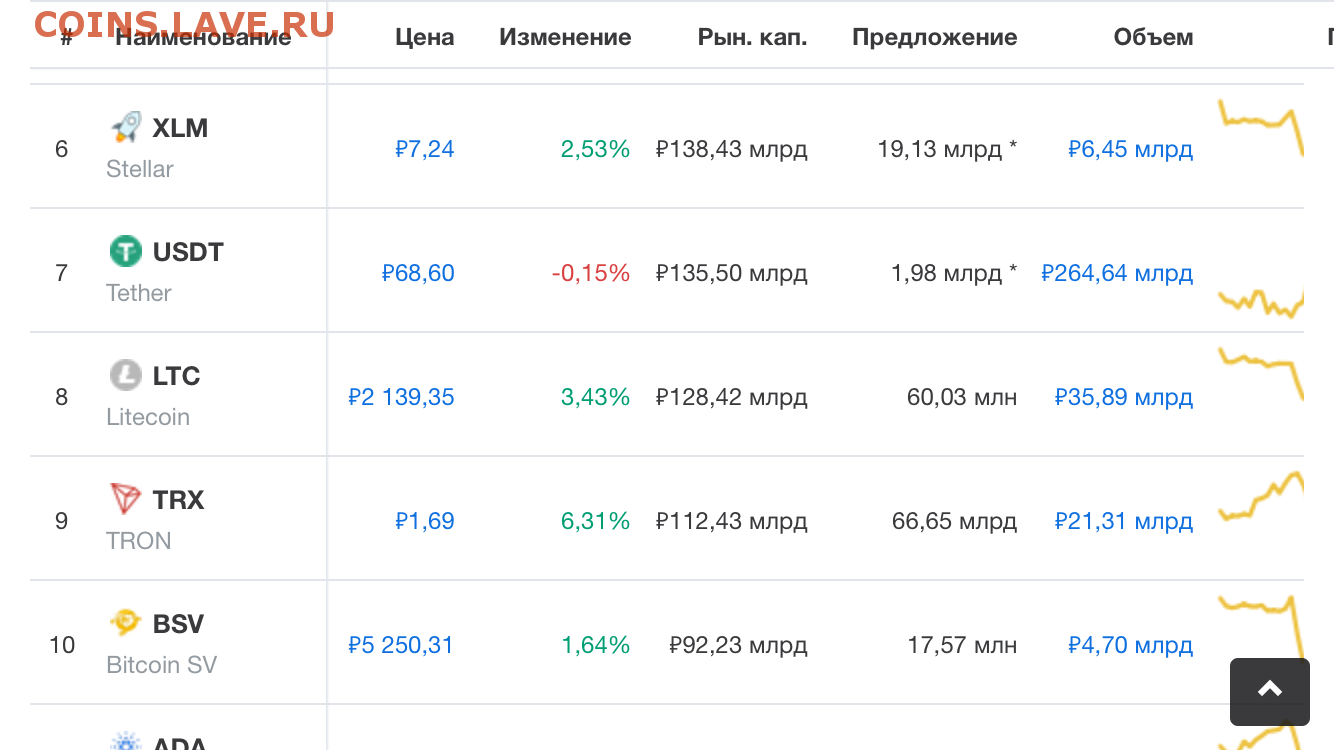1334x750 pixels.
Task: Click the Tether USDT green logo
Action: (x=126, y=251)
